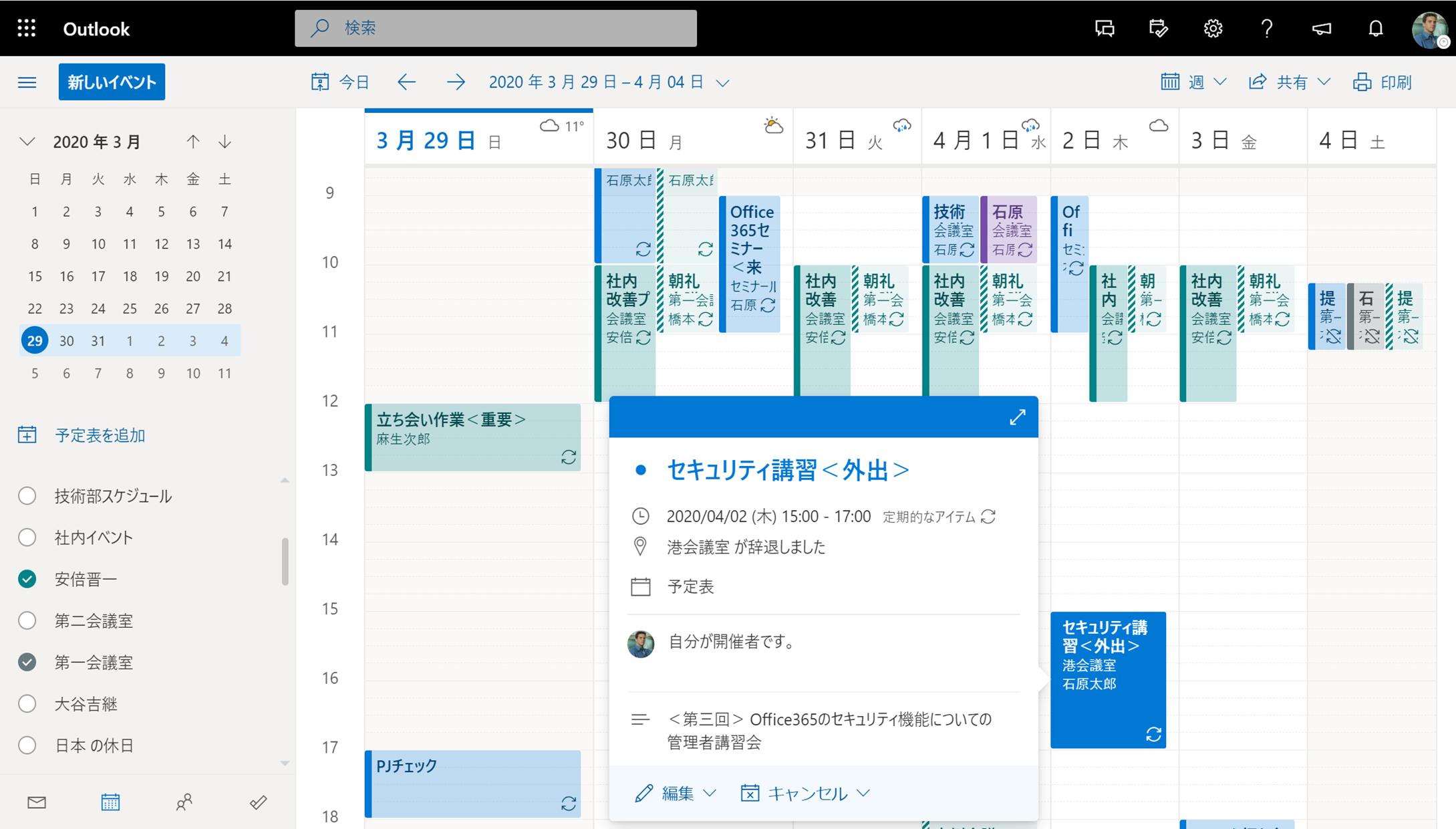Click the calendar list down arrow
The height and width of the screenshot is (829, 1456).
pos(285,763)
